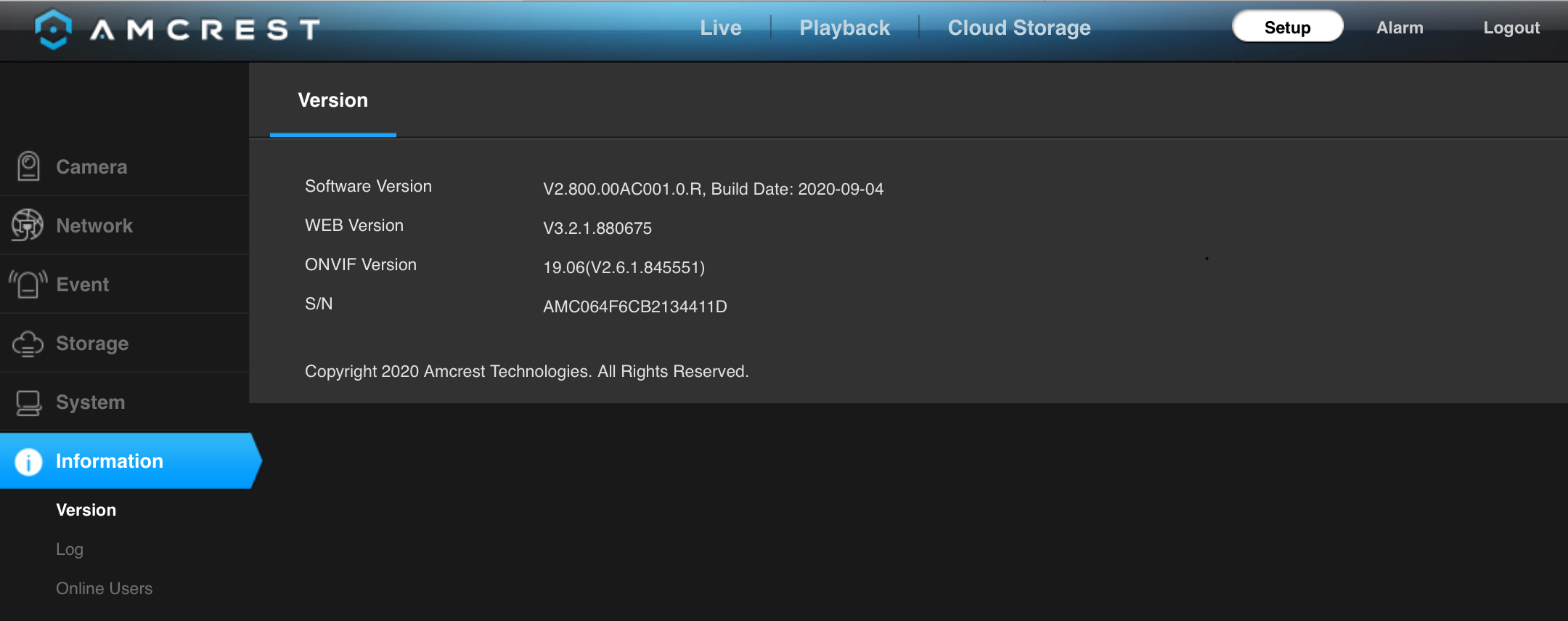Open the Online Users submenu item
The height and width of the screenshot is (621, 1568).
click(105, 588)
